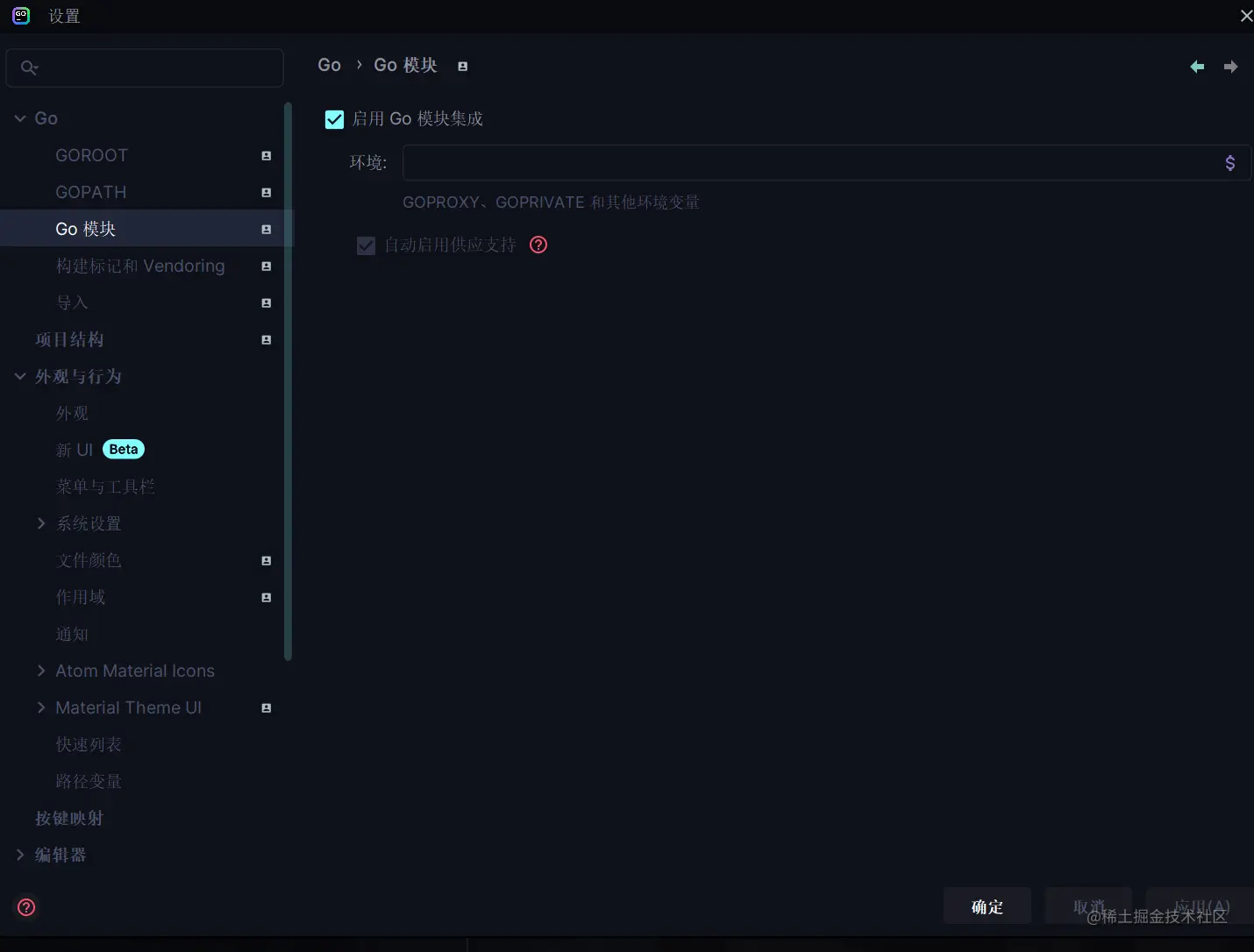The width and height of the screenshot is (1254, 952).
Task: Collapse the 外观与行为 section
Action: tap(20, 376)
